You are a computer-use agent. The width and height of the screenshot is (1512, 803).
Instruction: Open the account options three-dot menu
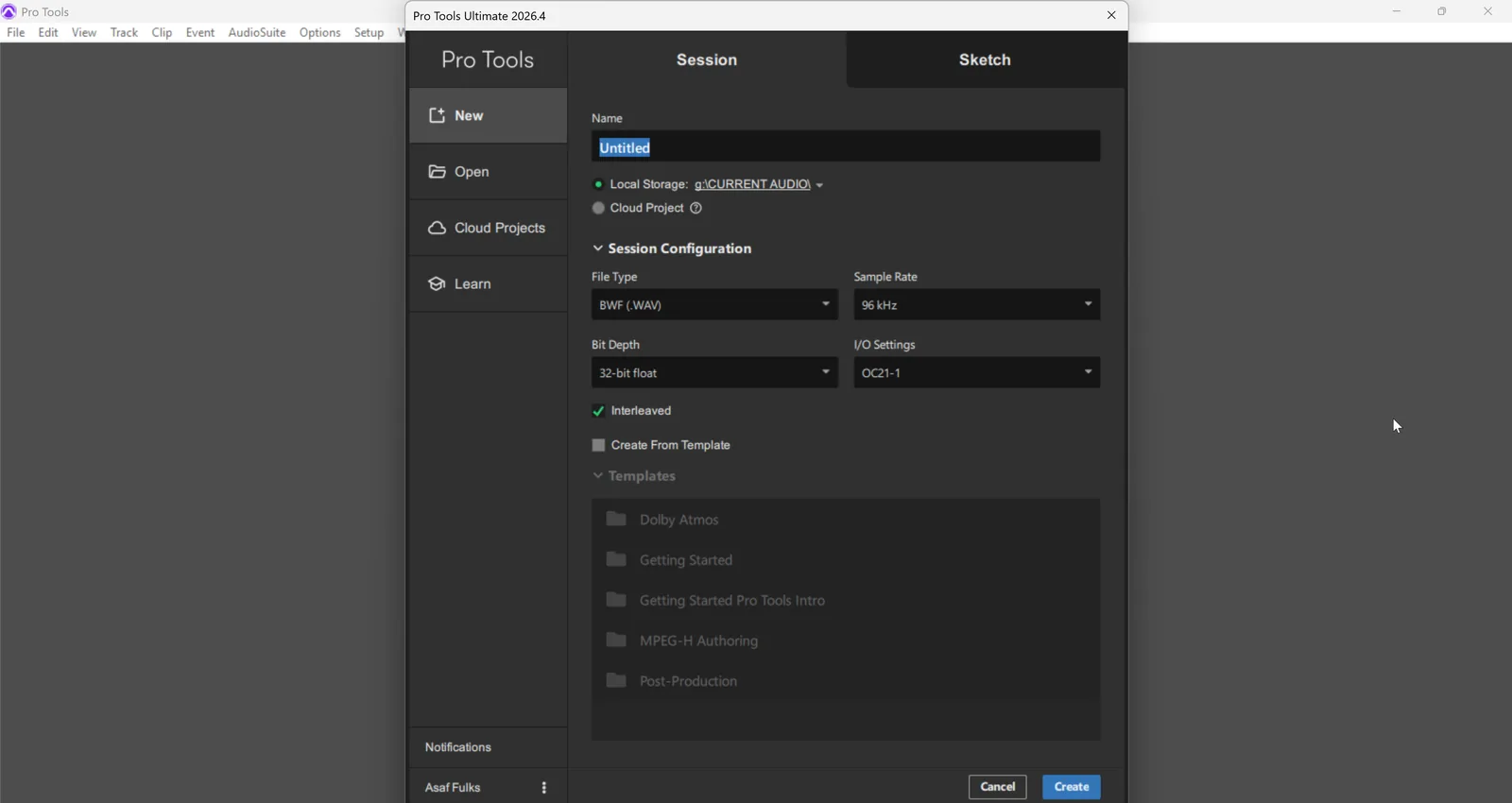[544, 788]
